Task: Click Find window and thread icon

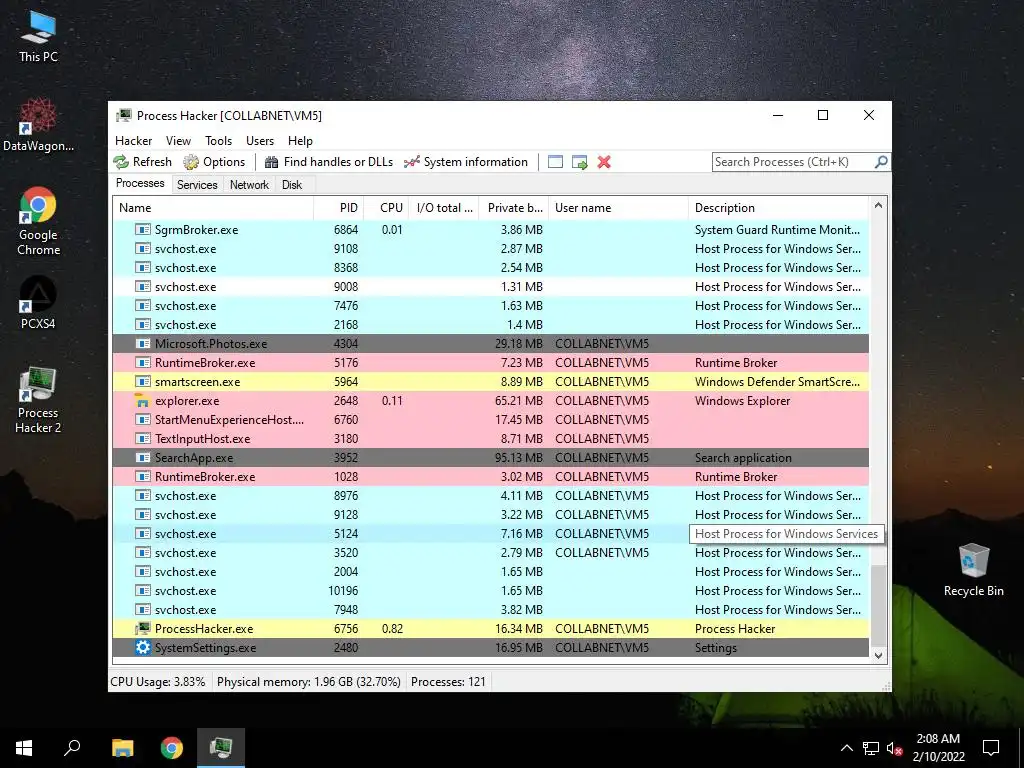Action: (x=579, y=162)
